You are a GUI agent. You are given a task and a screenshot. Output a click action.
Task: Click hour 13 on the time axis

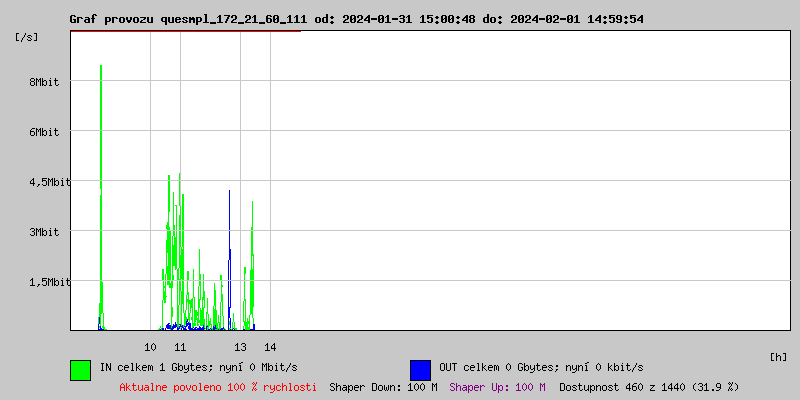(x=240, y=347)
